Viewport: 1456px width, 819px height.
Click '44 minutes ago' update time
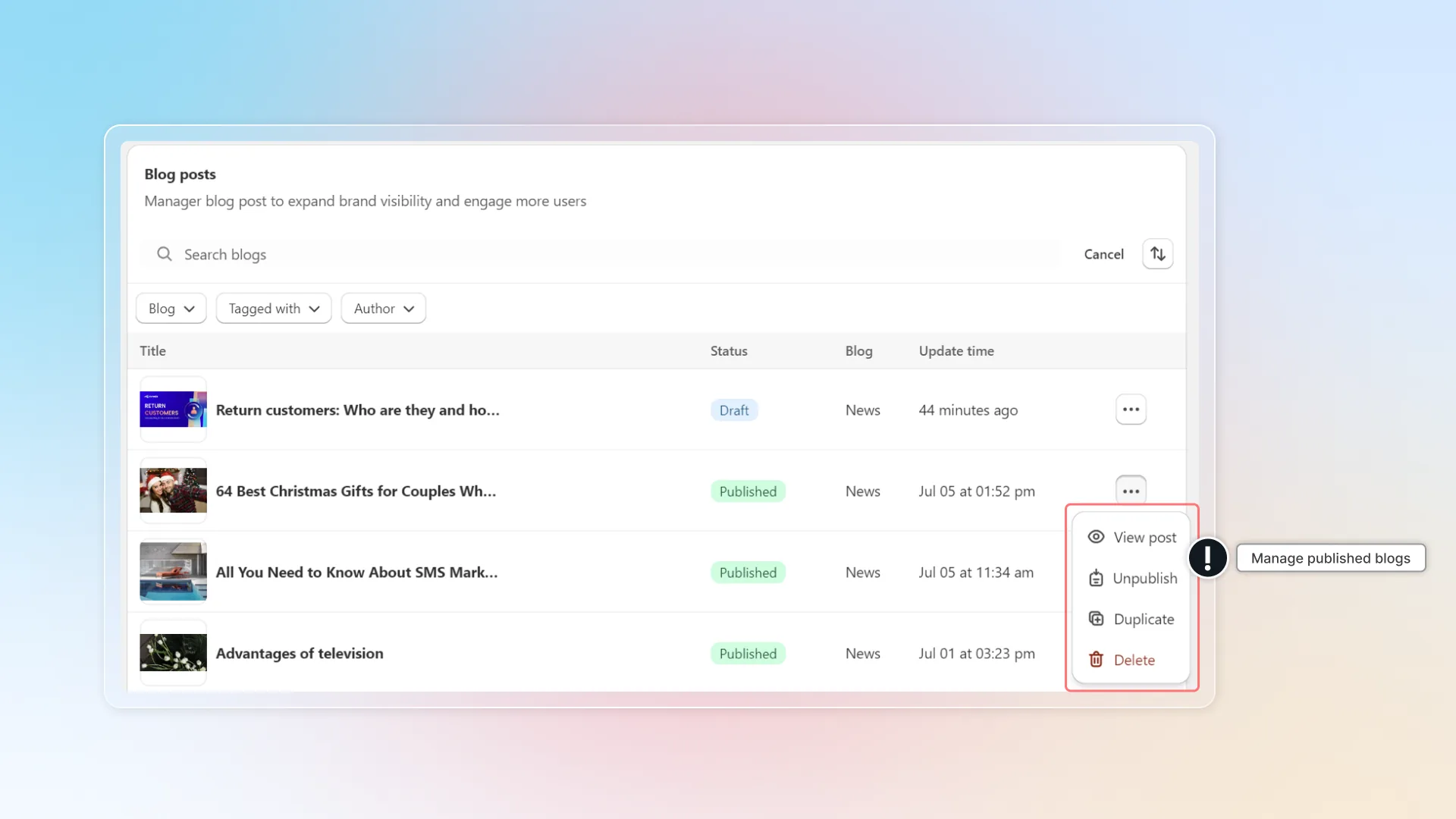pyautogui.click(x=968, y=410)
